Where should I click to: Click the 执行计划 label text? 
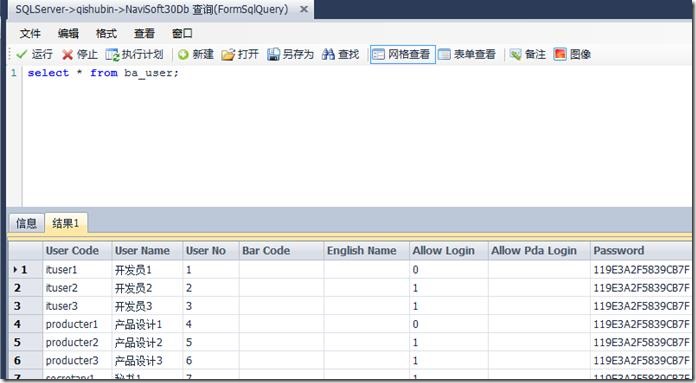click(142, 55)
